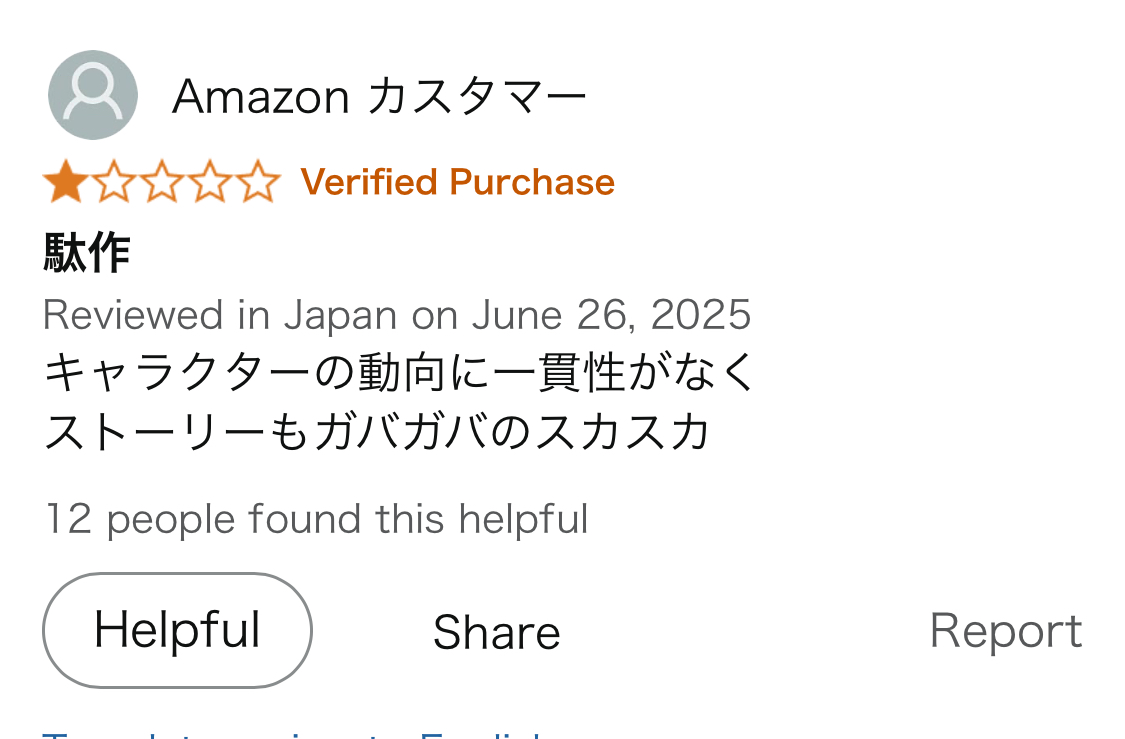The width and height of the screenshot is (1125, 739).
Task: Share this review
Action: [x=496, y=632]
